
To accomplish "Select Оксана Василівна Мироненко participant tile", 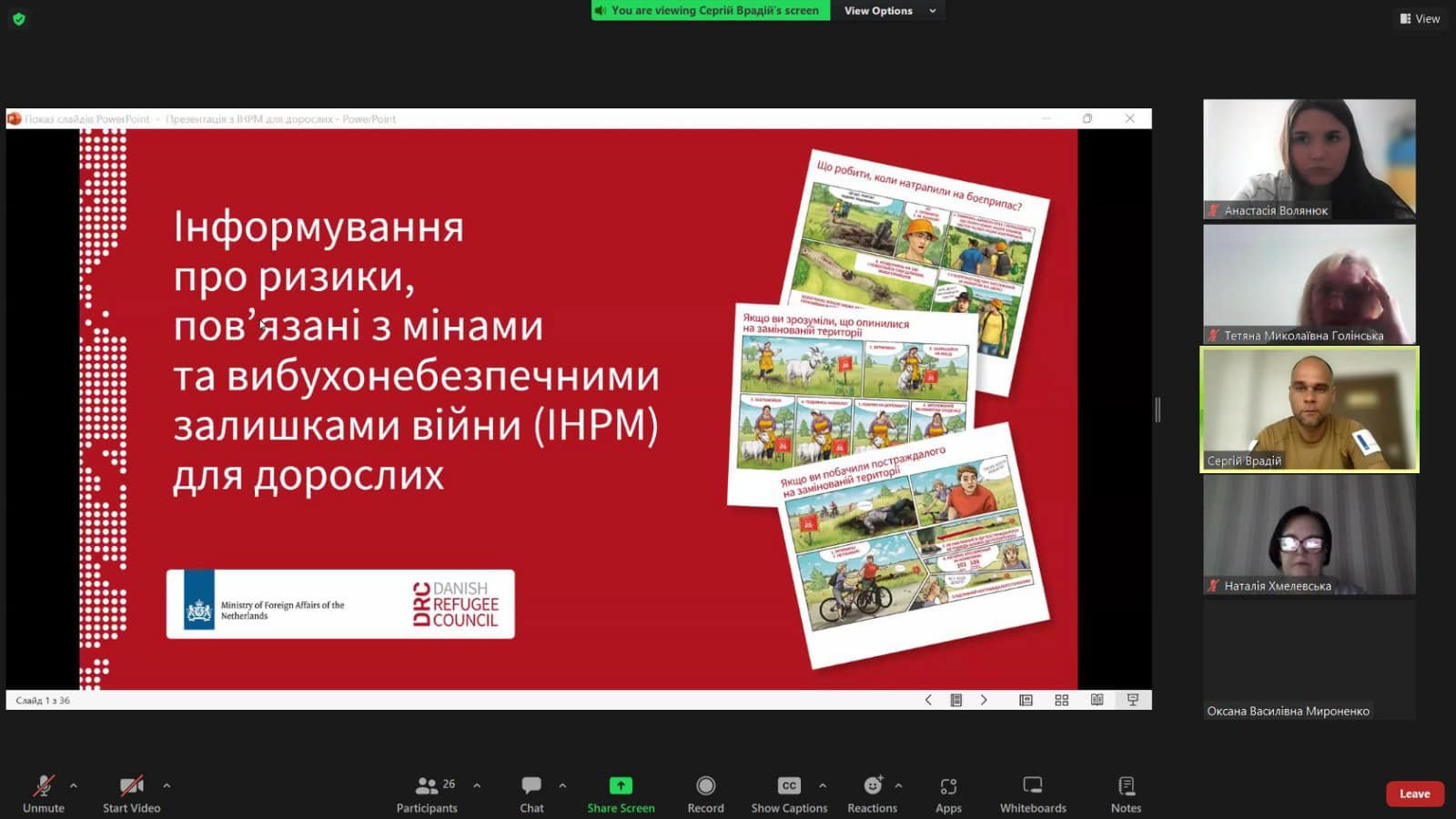I will pyautogui.click(x=1309, y=660).
